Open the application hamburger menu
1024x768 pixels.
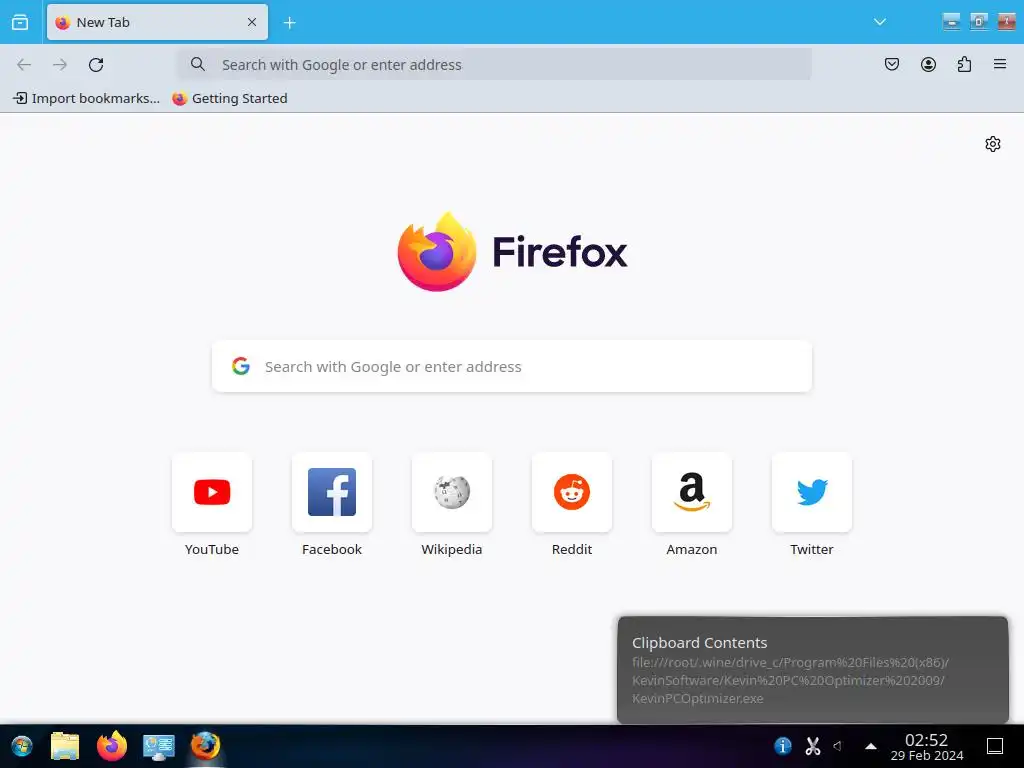[1000, 64]
